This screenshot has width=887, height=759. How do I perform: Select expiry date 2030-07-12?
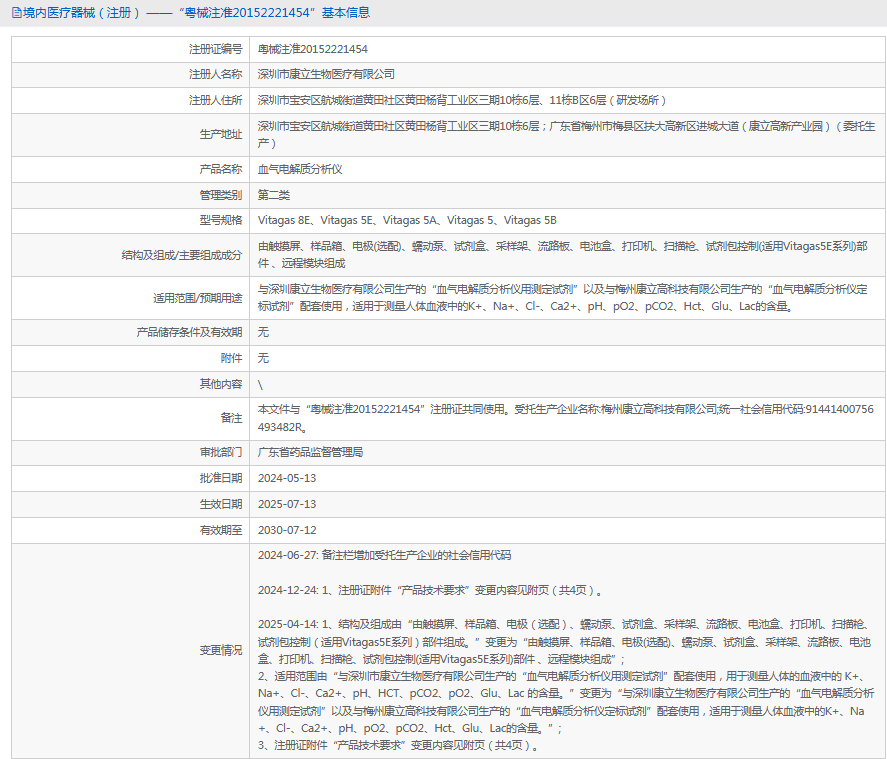[287, 530]
